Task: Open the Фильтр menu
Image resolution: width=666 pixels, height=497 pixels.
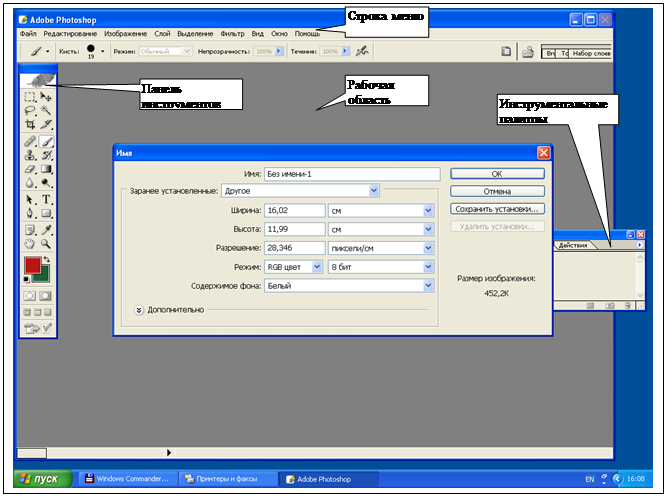Action: click(232, 34)
